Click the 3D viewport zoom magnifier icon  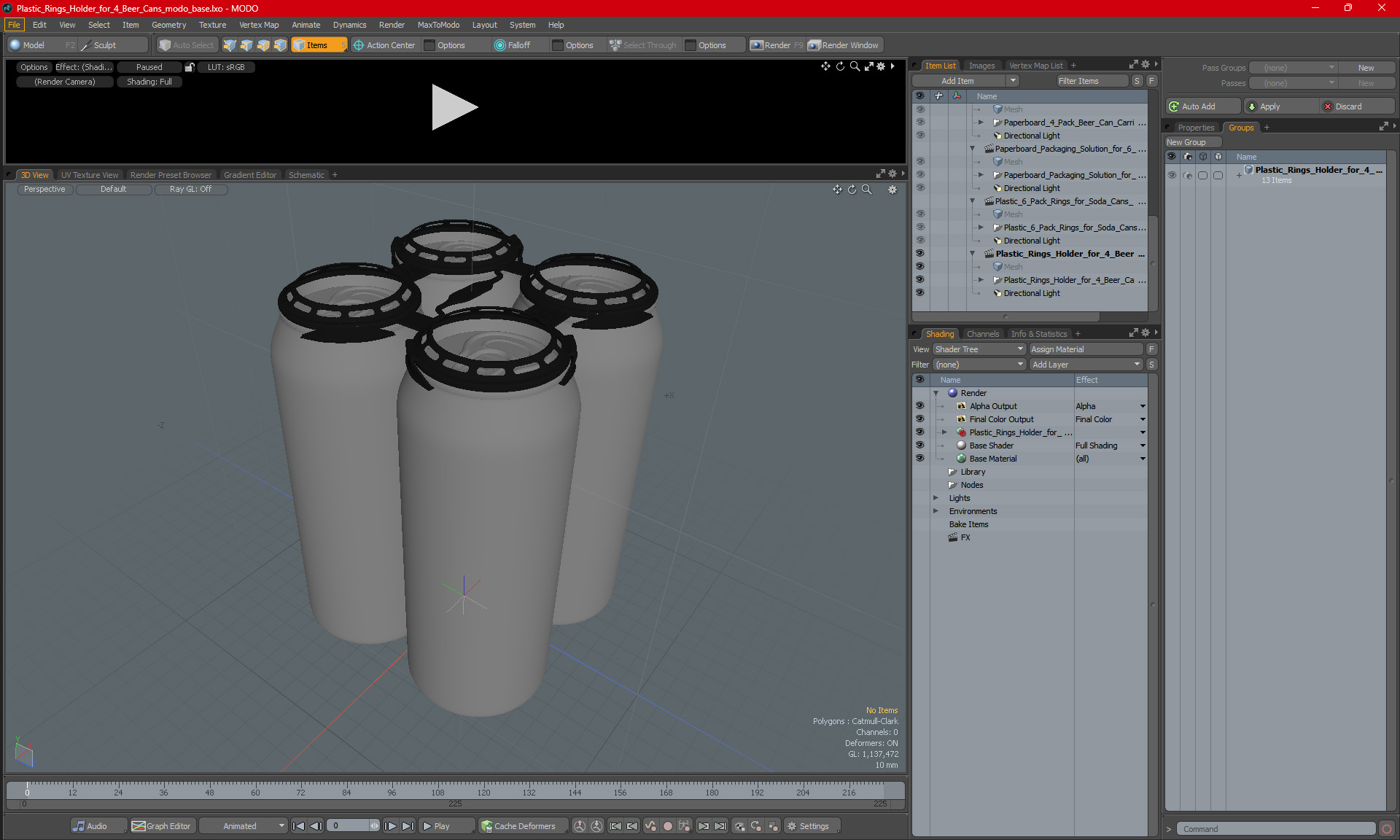pos(866,190)
